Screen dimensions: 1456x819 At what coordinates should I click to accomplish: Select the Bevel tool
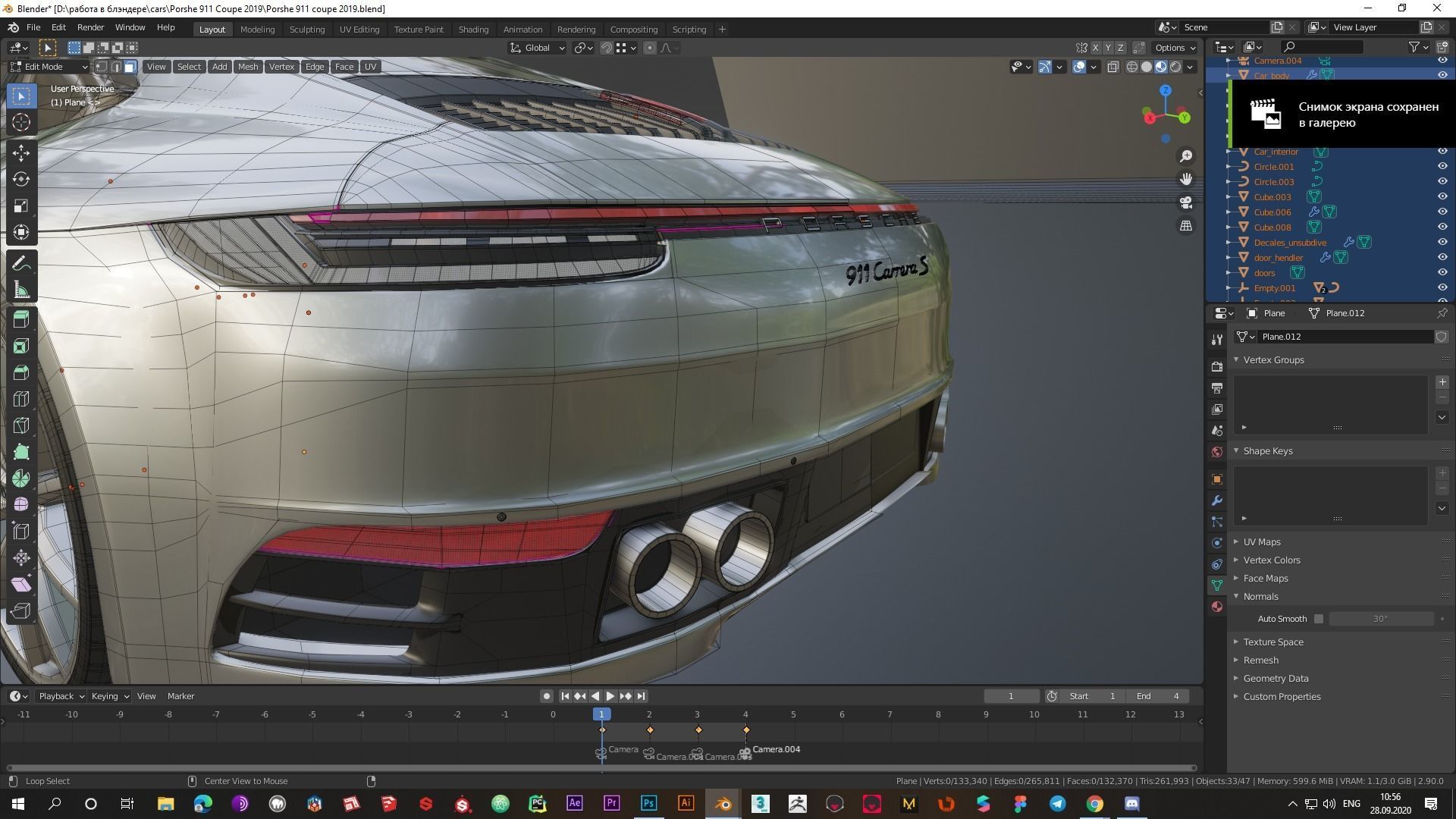[21, 372]
